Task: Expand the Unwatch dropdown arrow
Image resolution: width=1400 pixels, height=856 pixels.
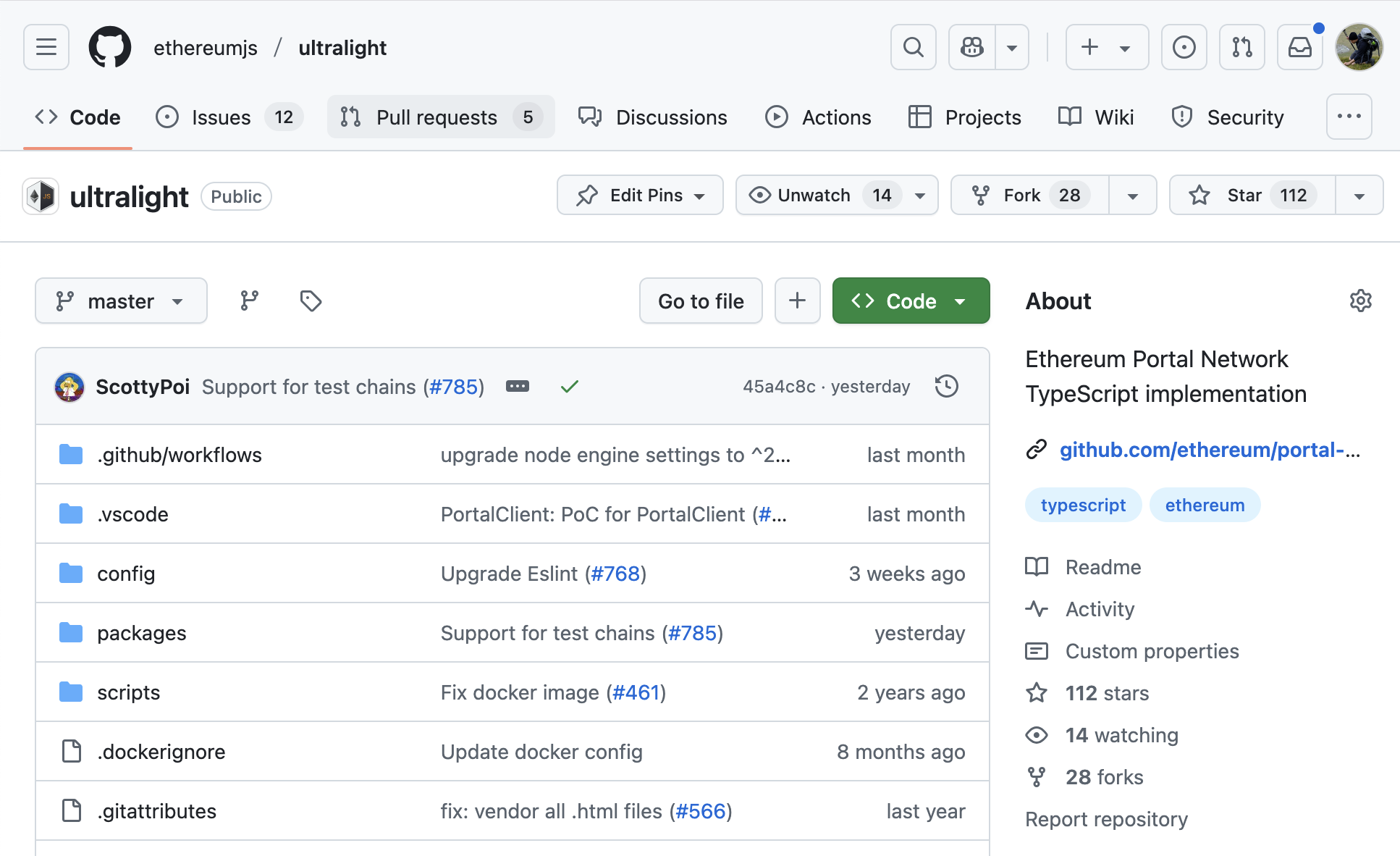Action: point(920,195)
